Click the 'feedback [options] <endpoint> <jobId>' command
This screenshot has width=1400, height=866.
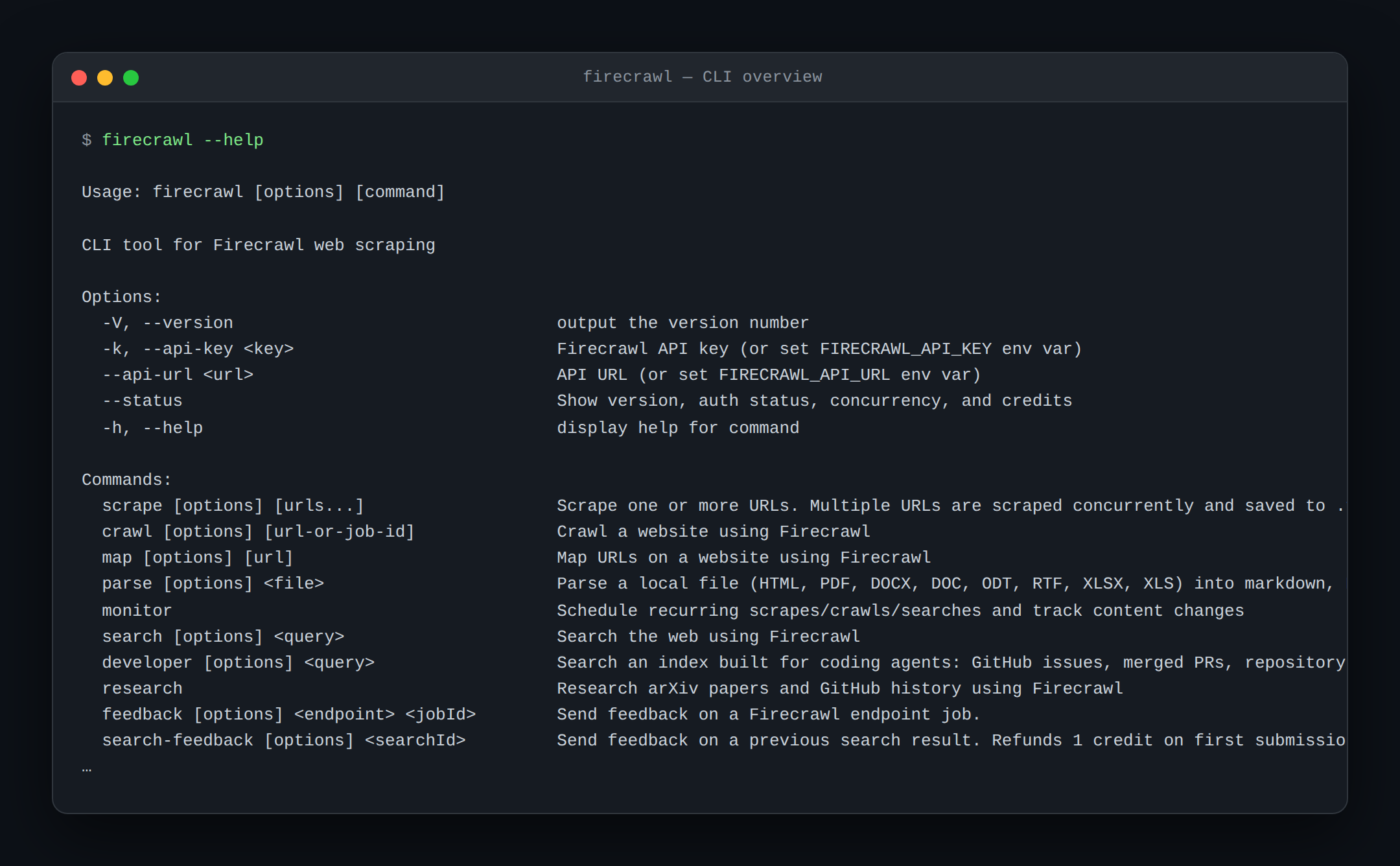point(289,714)
